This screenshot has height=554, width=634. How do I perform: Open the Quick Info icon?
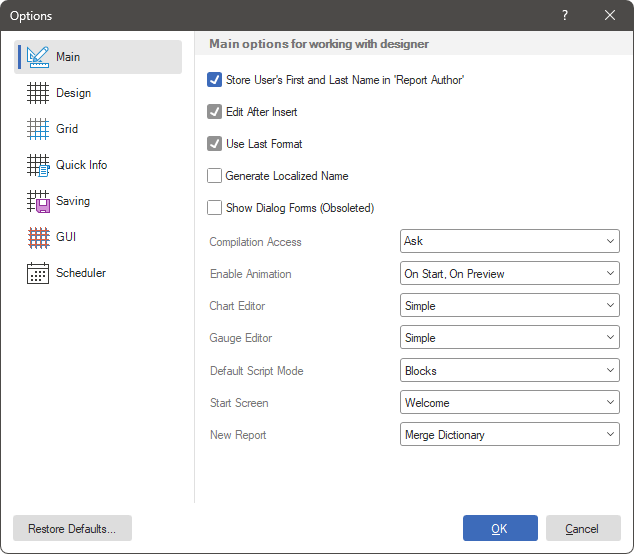coord(38,165)
